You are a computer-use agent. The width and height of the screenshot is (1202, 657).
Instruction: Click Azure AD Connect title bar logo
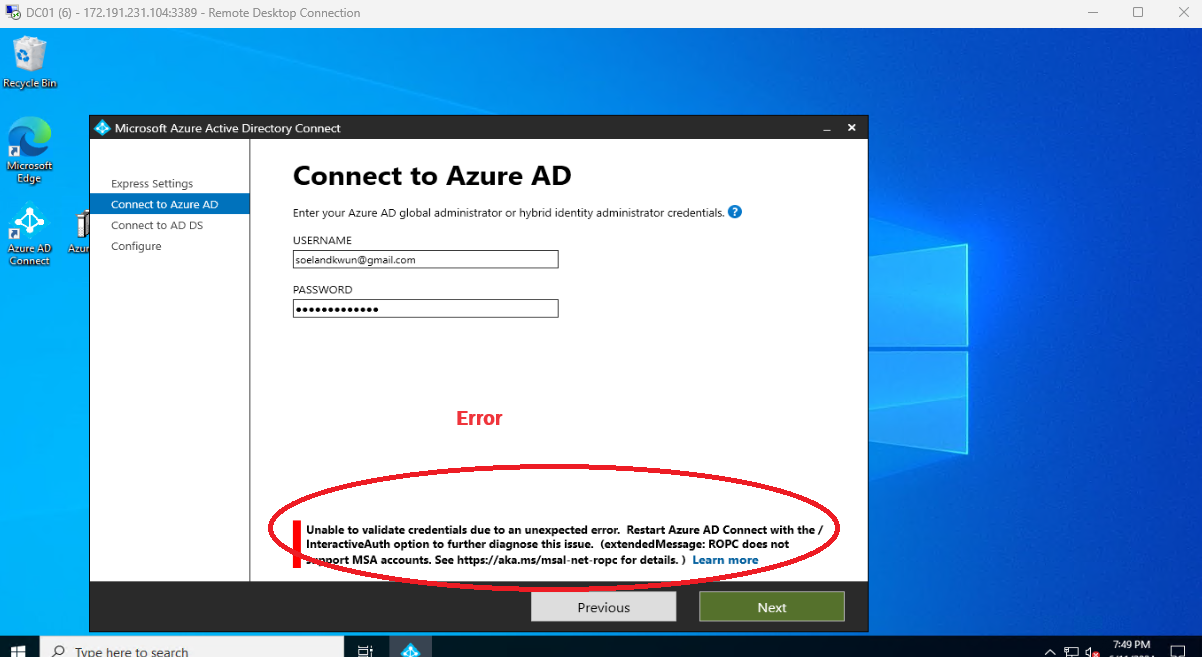tap(101, 128)
